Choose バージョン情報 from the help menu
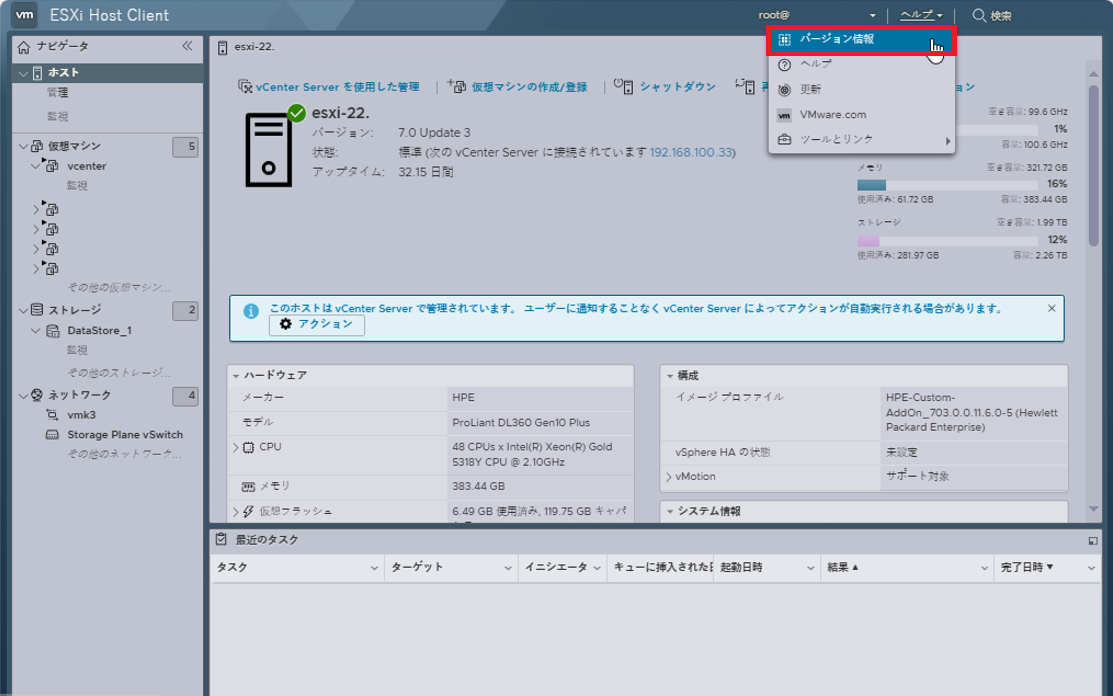1113x696 pixels. pos(862,40)
